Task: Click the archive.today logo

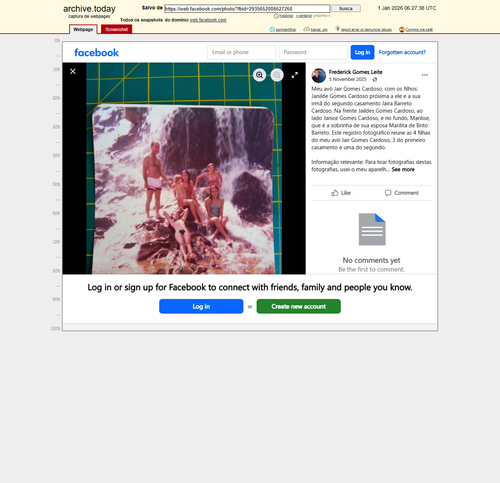Action: pos(89,9)
